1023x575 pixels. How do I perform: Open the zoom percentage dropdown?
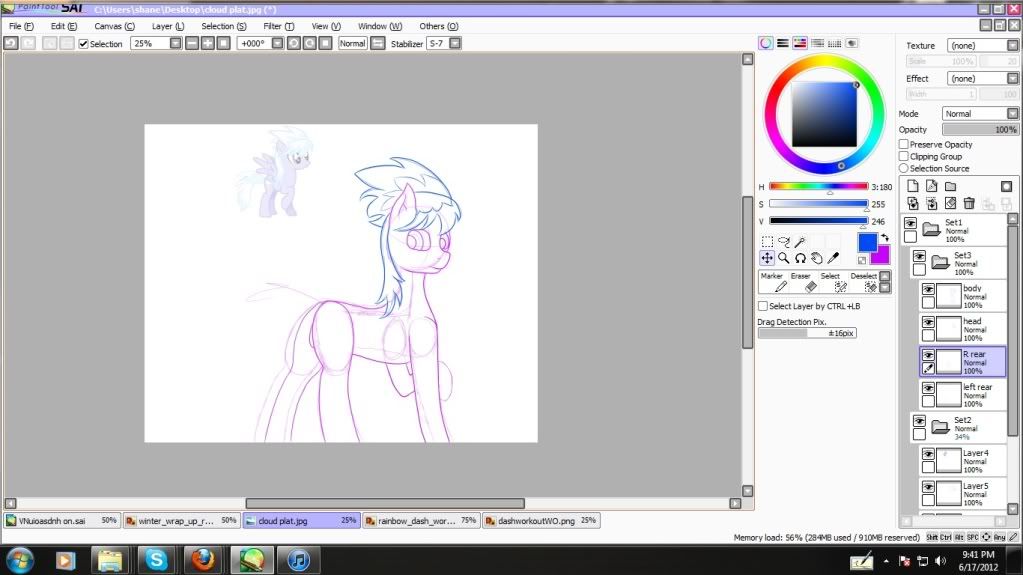coord(176,43)
